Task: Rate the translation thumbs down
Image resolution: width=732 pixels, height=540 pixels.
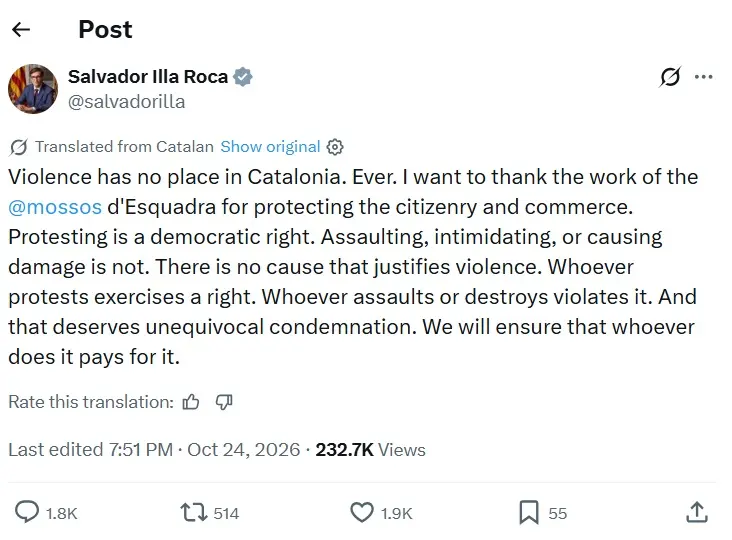Action: [x=224, y=402]
